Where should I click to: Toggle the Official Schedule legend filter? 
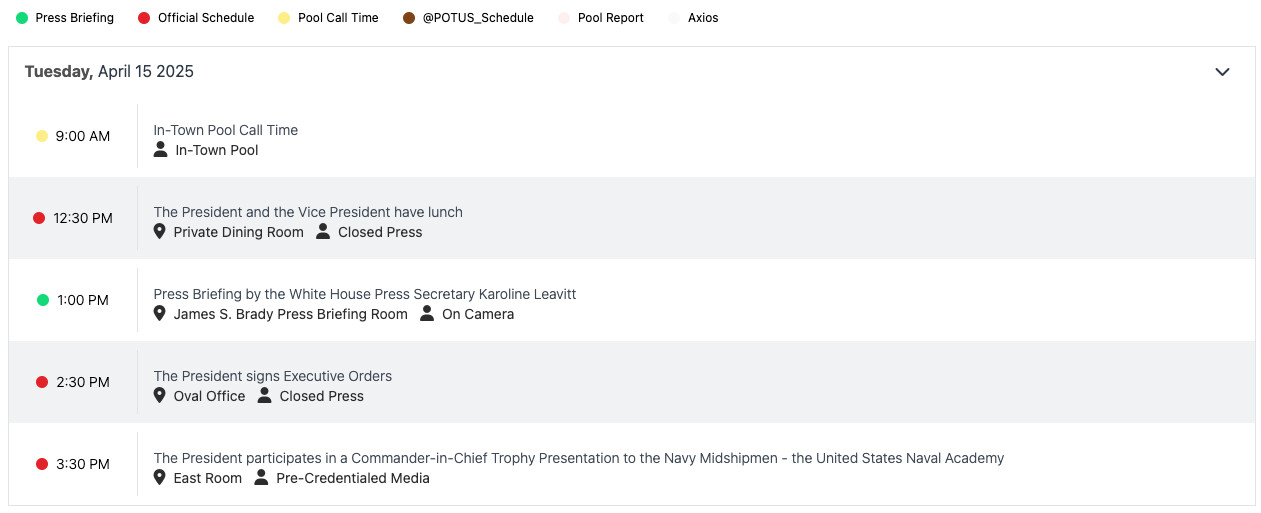196,18
